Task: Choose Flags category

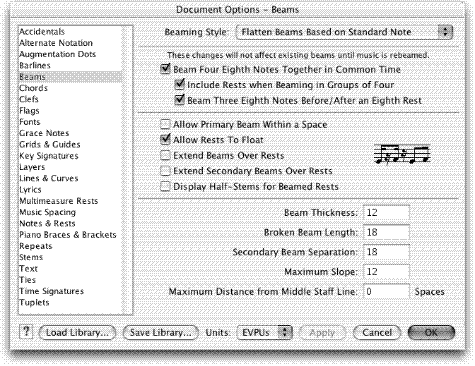Action: pyautogui.click(x=70, y=111)
